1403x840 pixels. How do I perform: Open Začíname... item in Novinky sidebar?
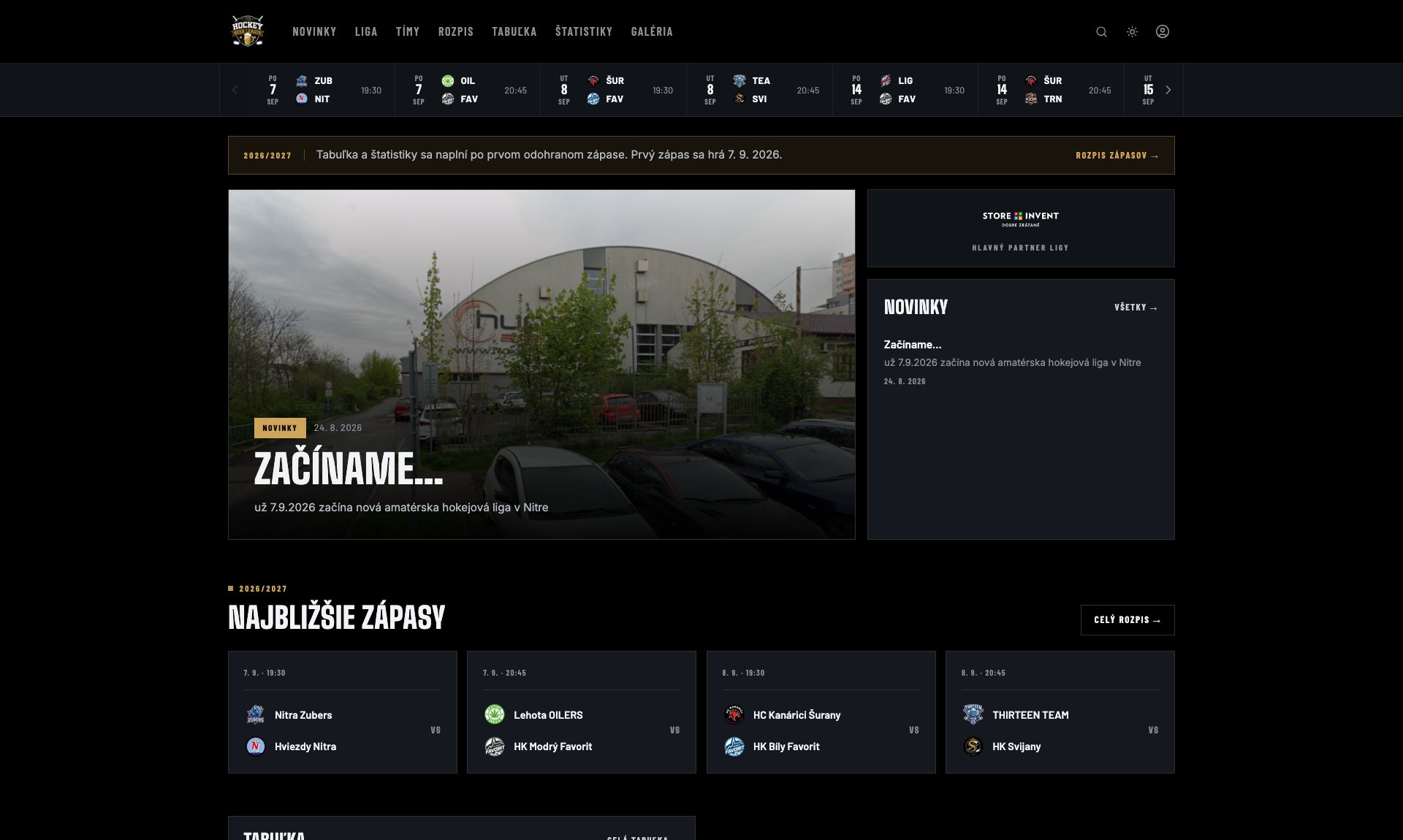(913, 345)
